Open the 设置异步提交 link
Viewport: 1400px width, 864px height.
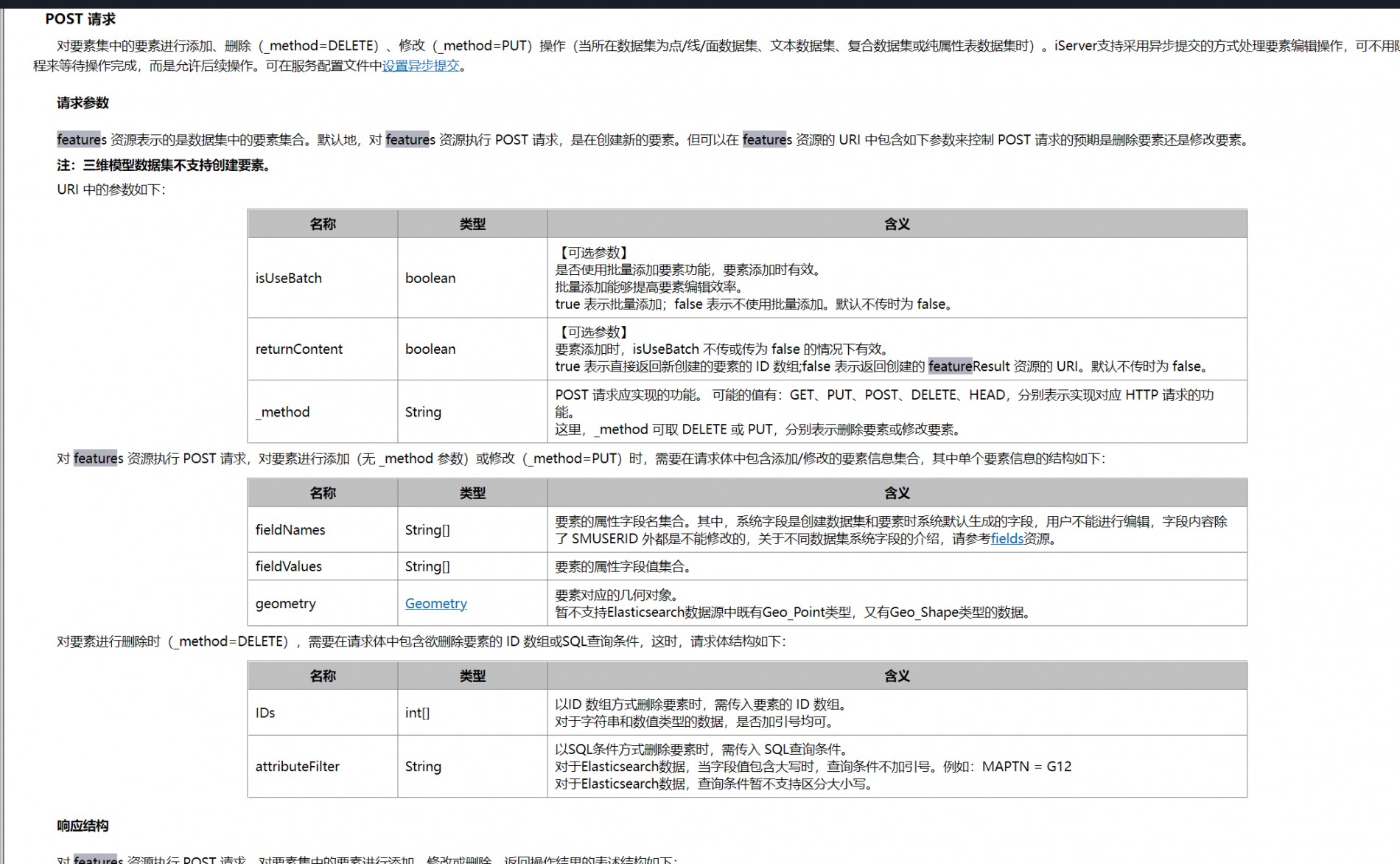pyautogui.click(x=421, y=66)
